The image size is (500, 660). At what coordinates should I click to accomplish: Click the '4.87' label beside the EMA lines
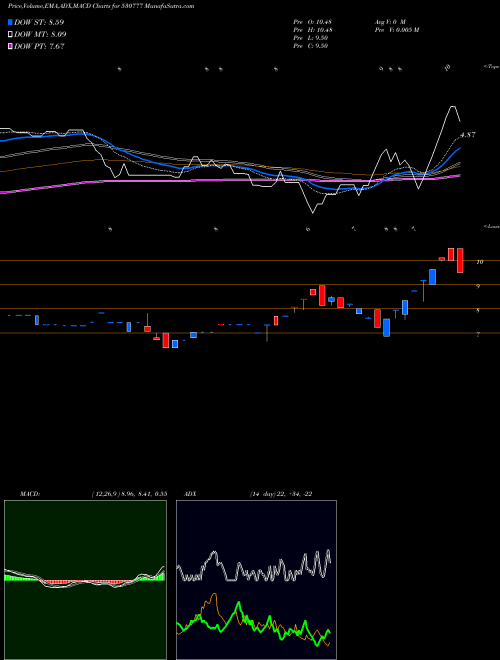[468, 135]
